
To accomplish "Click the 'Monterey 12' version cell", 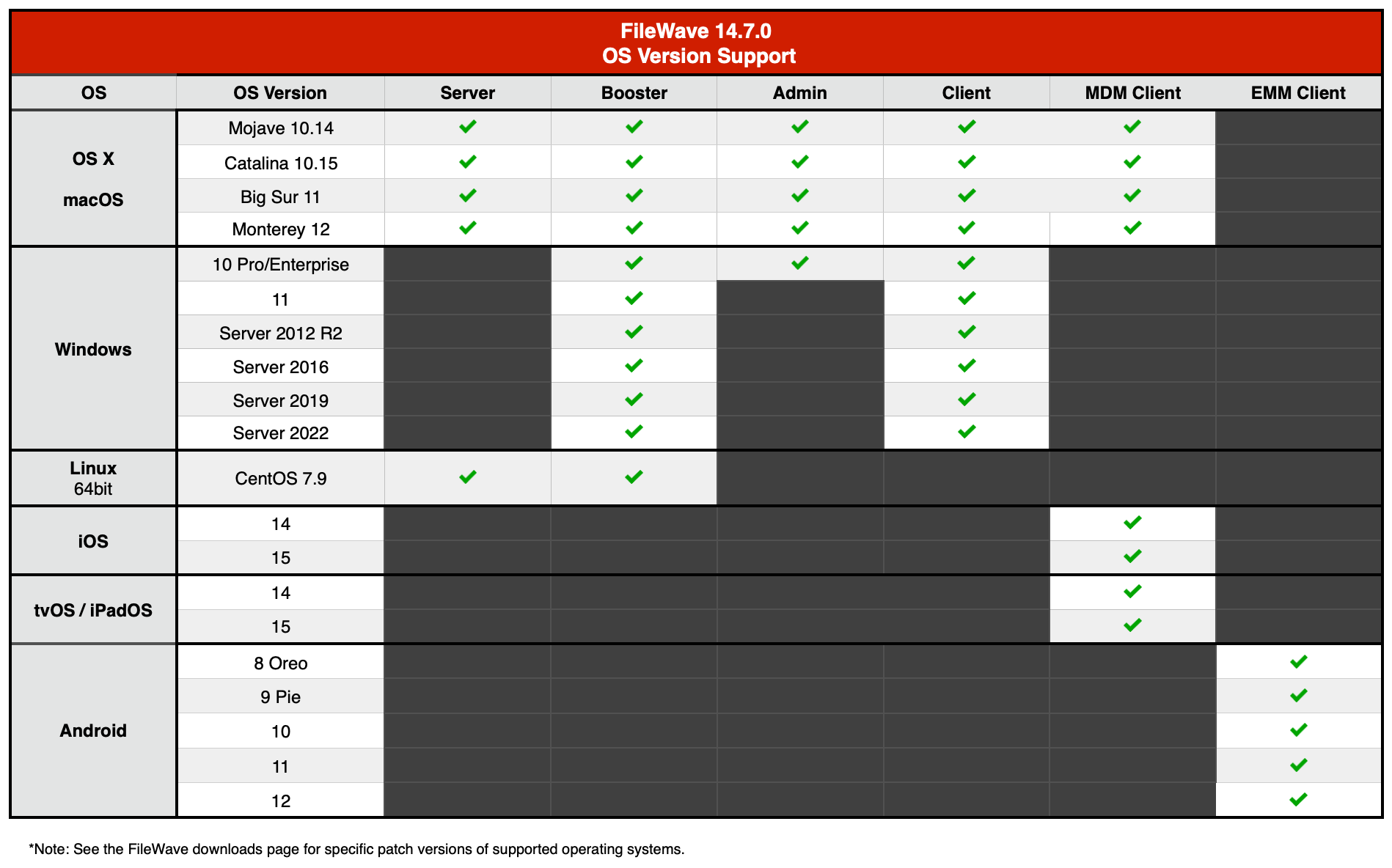I will tap(281, 229).
